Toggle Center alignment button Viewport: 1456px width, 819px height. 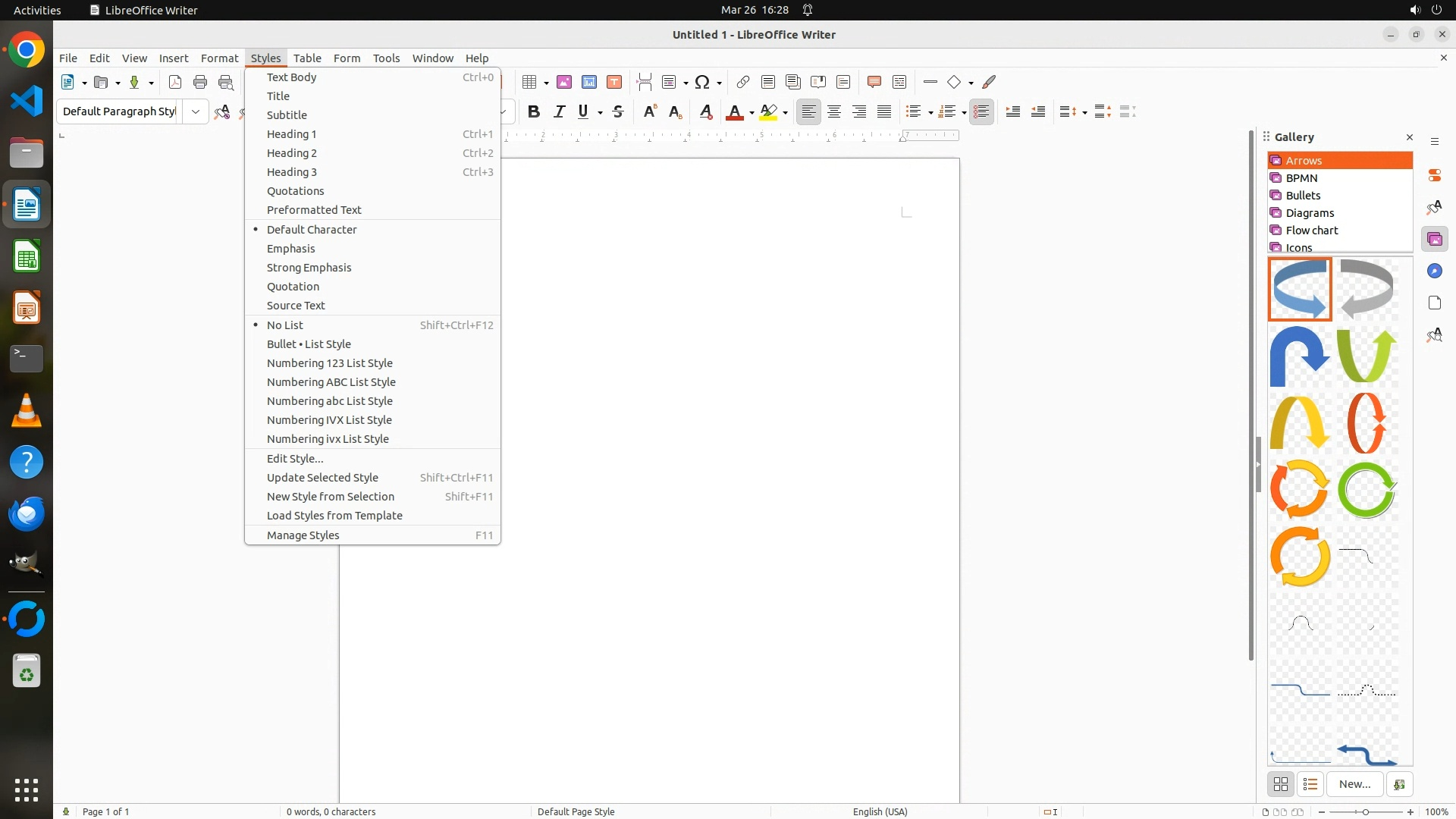[834, 112]
